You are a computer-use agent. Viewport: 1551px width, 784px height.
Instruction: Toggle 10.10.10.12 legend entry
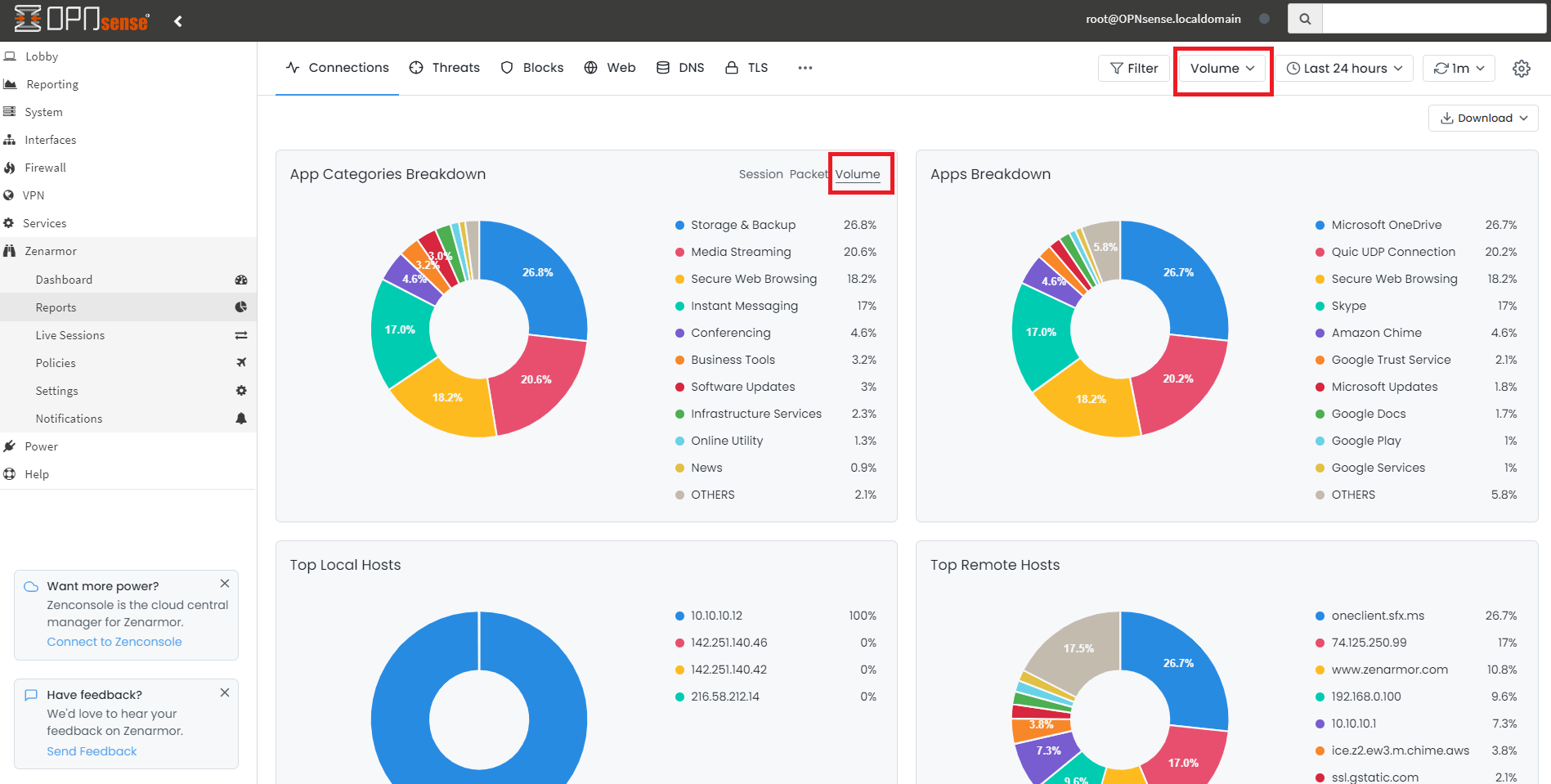click(x=775, y=616)
